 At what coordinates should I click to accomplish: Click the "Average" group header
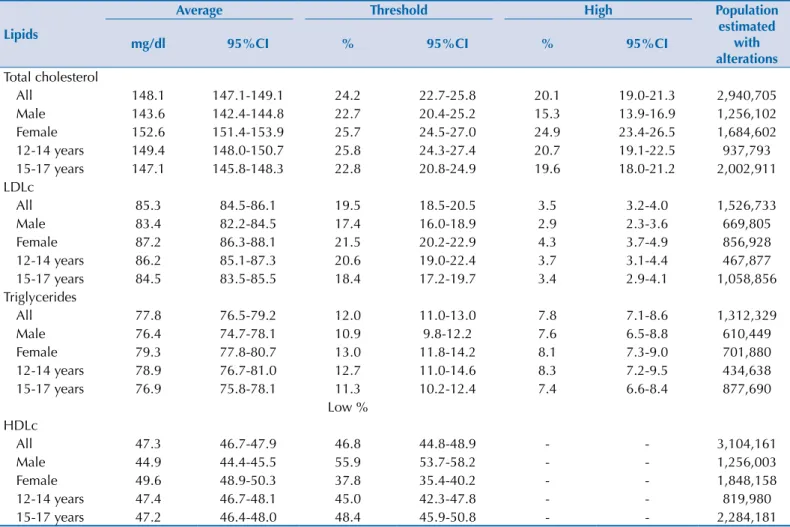tap(199, 10)
